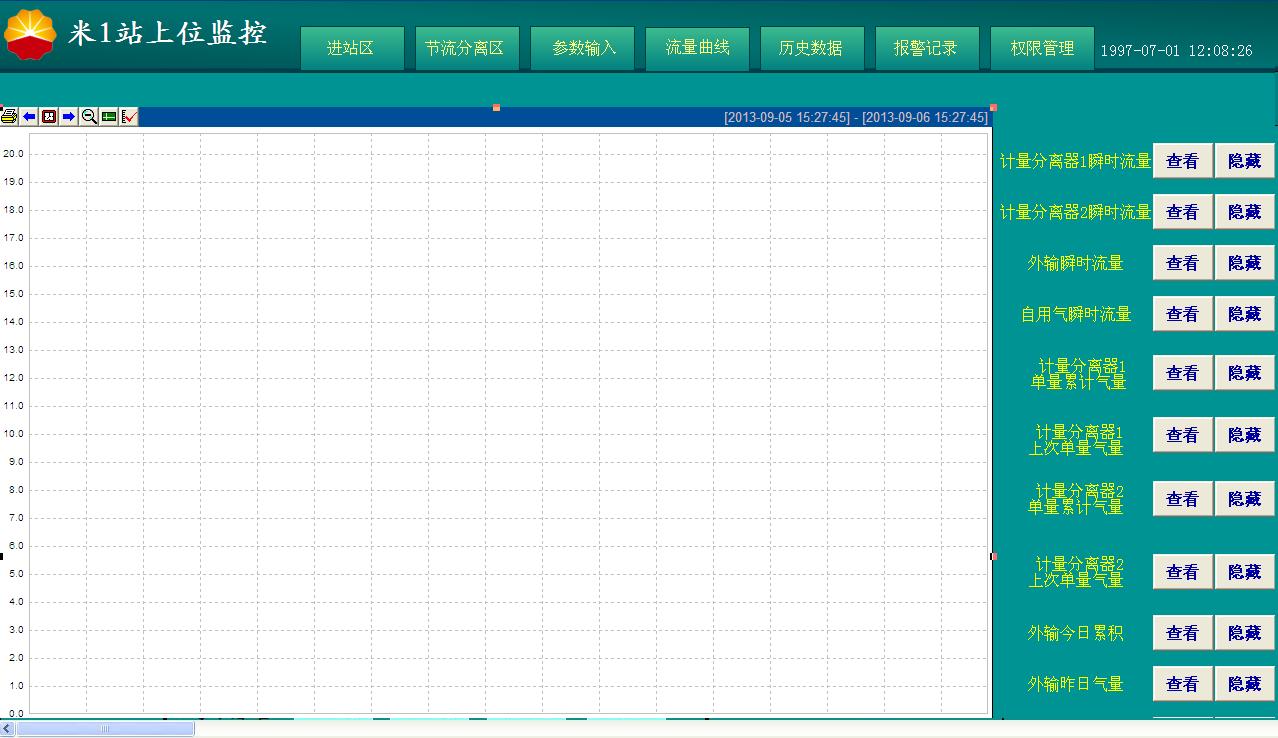Click the zoom out magnifier icon
Screen dimensions: 1278x738
pos(89,117)
